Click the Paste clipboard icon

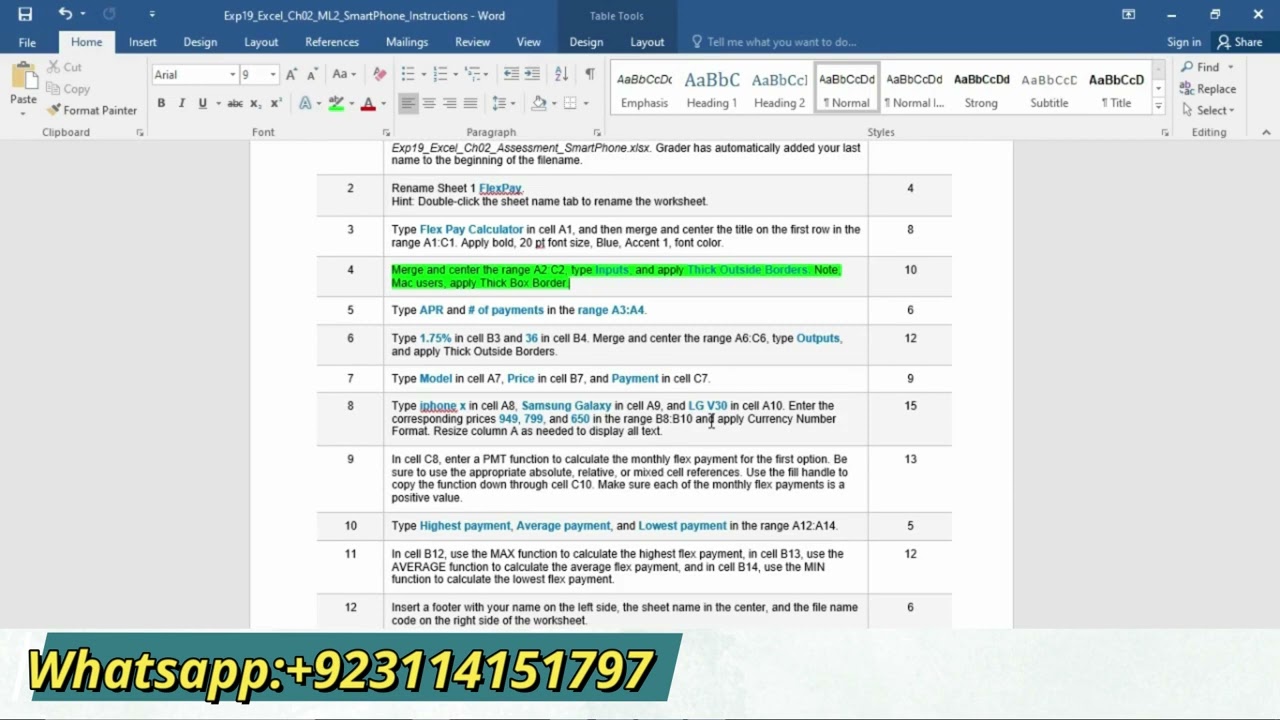pyautogui.click(x=23, y=76)
